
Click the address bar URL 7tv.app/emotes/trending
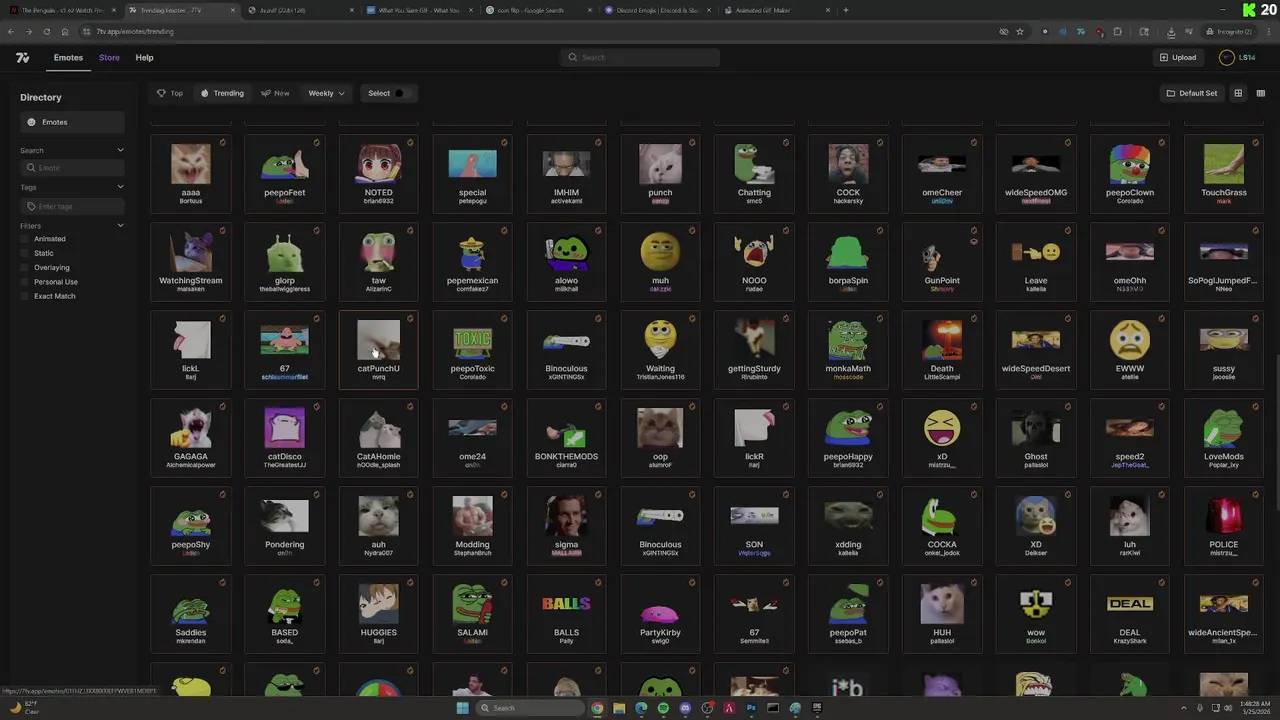(134, 31)
